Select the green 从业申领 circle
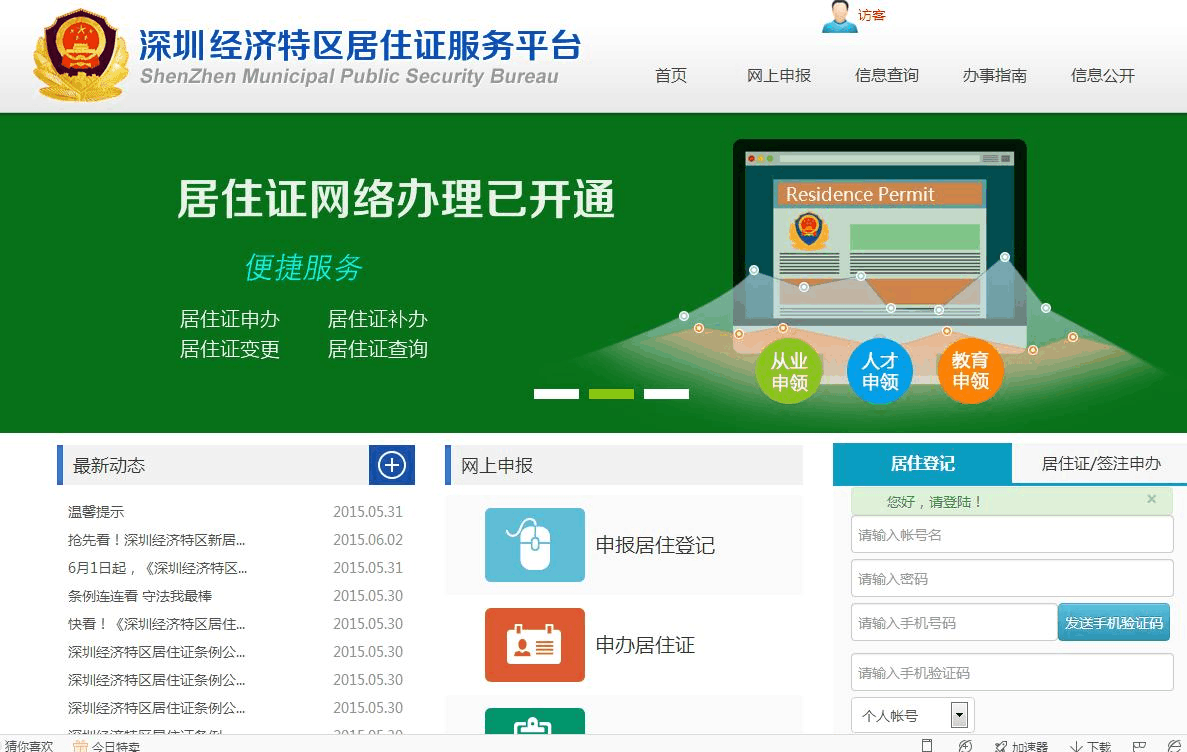 click(789, 372)
